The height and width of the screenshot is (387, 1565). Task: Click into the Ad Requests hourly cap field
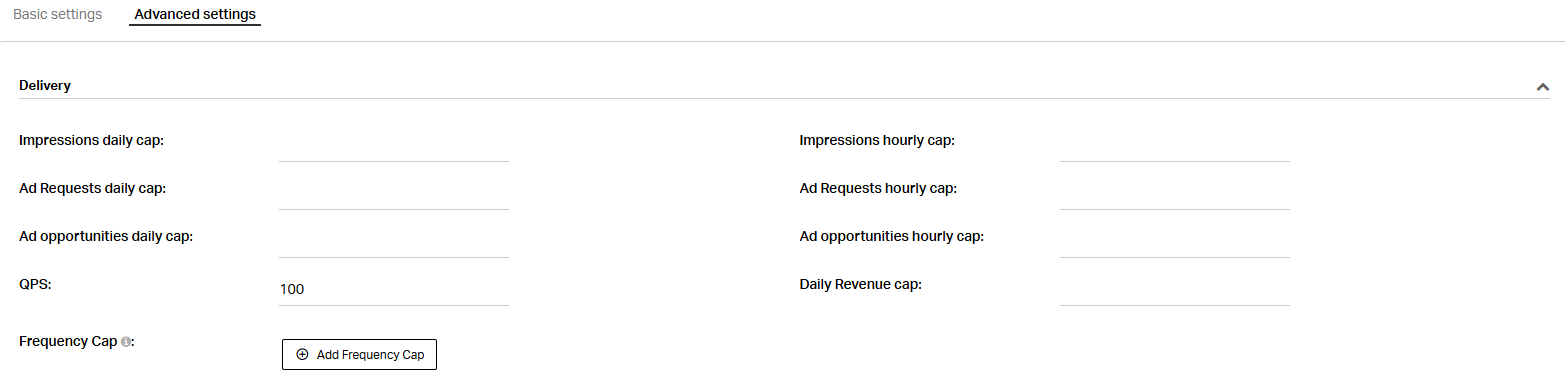pyautogui.click(x=1175, y=194)
